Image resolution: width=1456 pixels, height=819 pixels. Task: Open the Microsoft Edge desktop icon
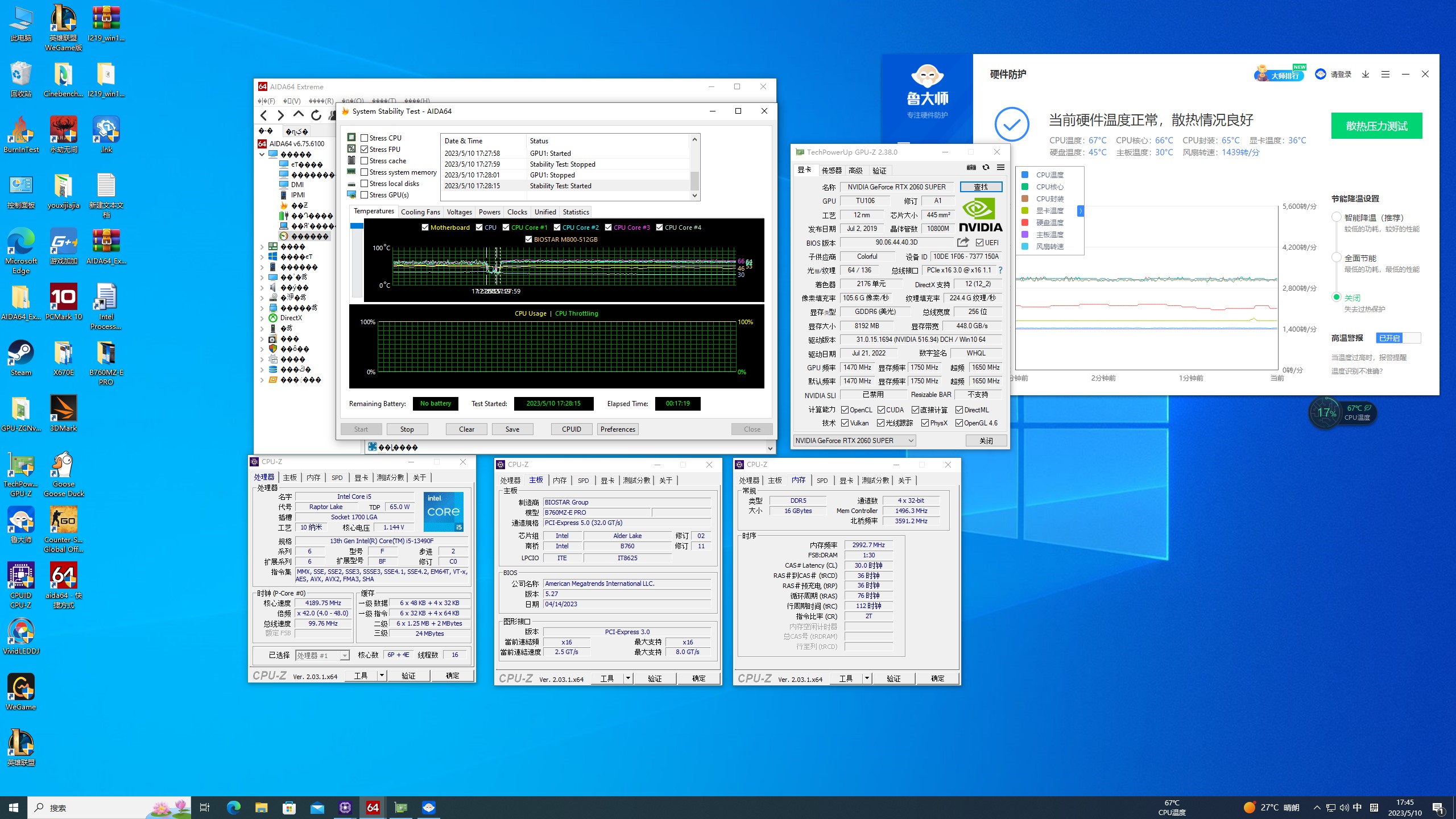pyautogui.click(x=21, y=251)
